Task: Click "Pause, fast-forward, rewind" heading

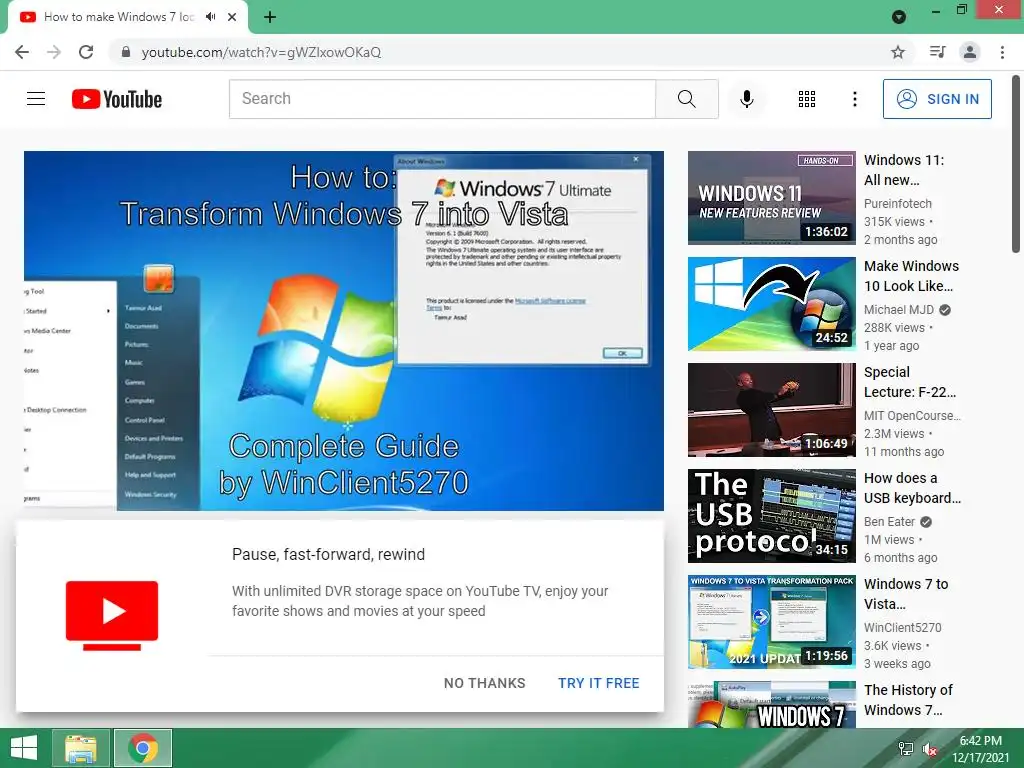Action: click(x=328, y=554)
